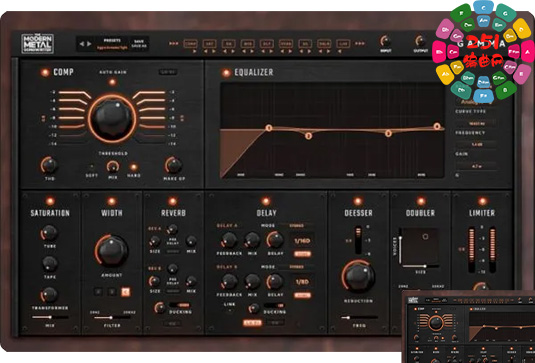Select EQ band node 3
535x363 pixels.
pyautogui.click(x=388, y=133)
